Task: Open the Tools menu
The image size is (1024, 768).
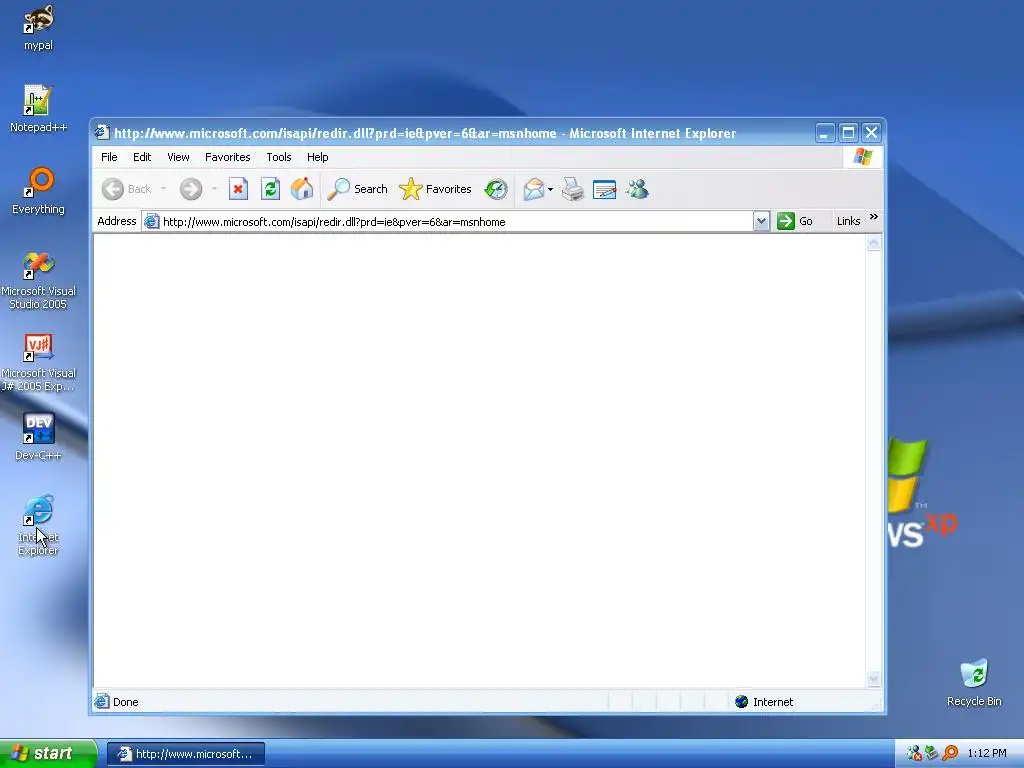Action: click(x=279, y=157)
